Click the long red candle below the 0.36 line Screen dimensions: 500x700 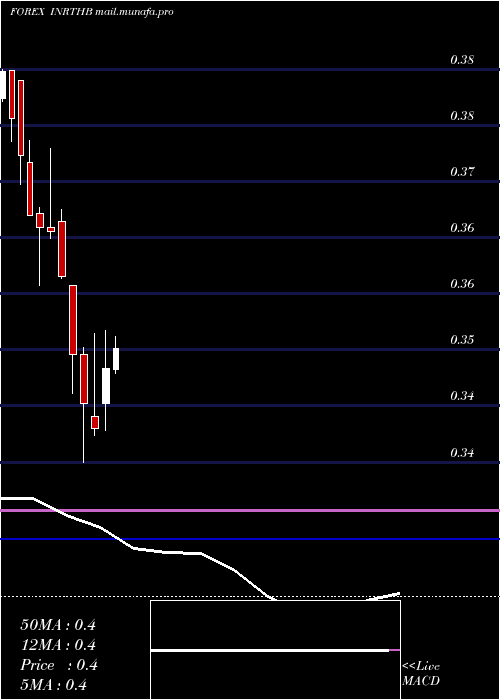click(x=73, y=320)
